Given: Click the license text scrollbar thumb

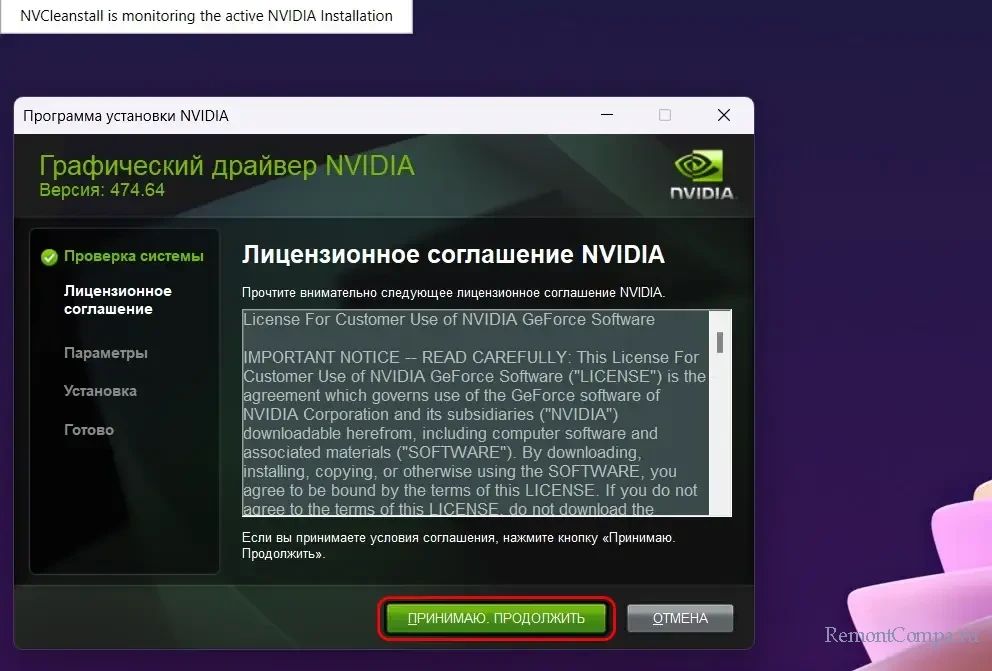Looking at the screenshot, I should (719, 343).
